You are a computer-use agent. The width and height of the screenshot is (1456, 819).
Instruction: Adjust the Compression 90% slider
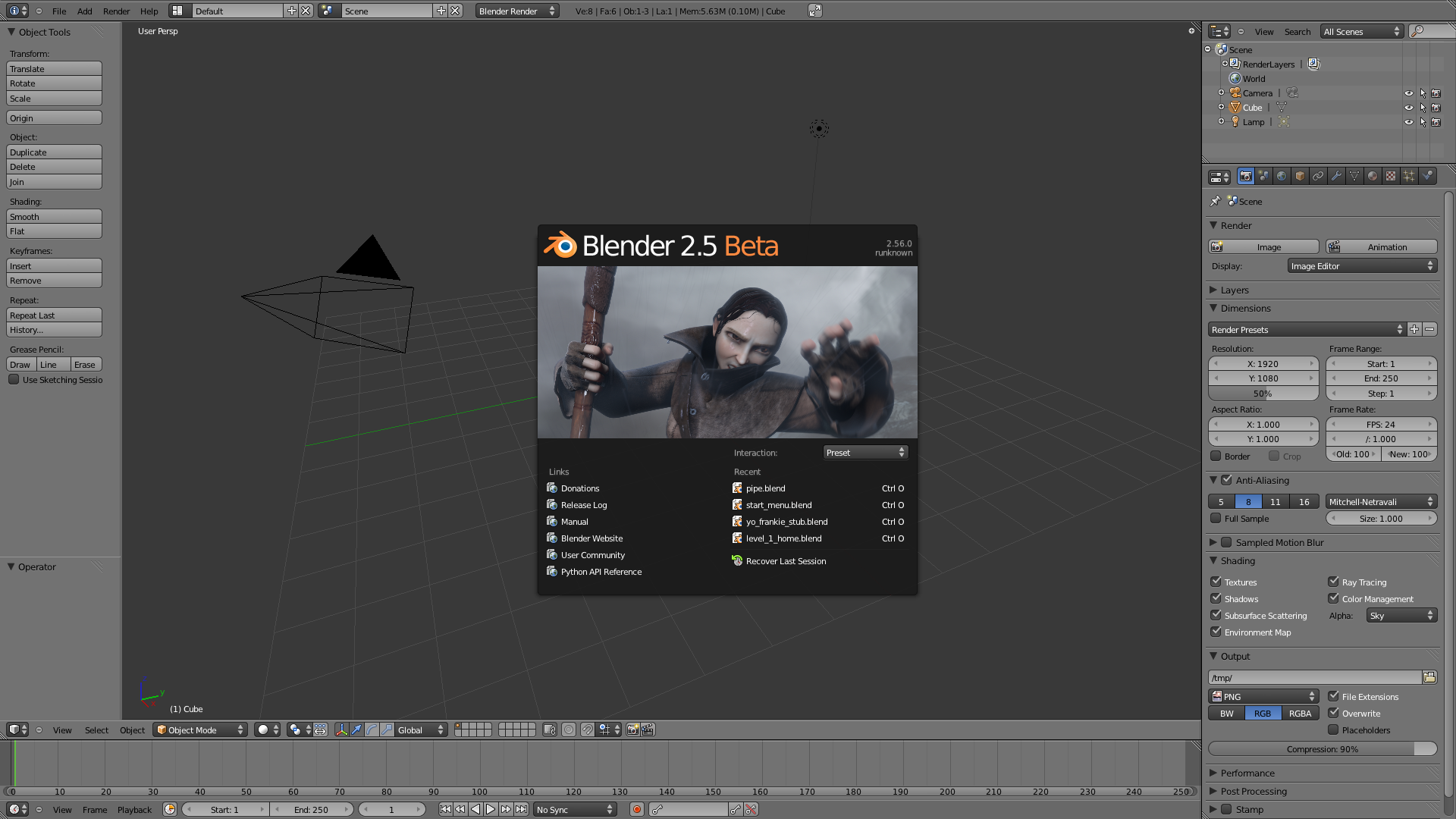pyautogui.click(x=1323, y=748)
